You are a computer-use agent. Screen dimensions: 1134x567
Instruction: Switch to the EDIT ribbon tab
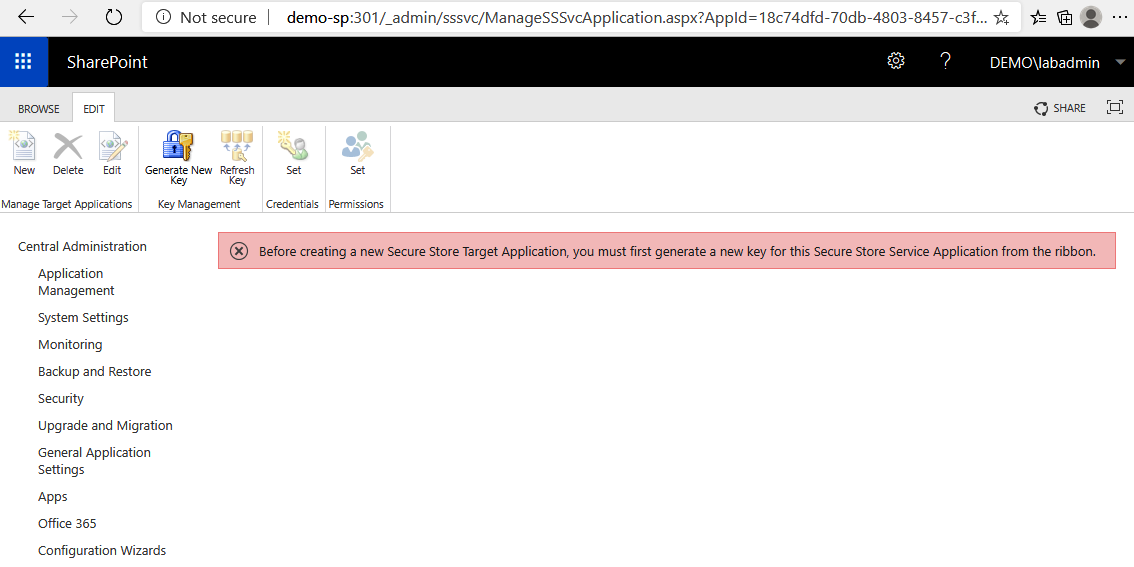(93, 108)
